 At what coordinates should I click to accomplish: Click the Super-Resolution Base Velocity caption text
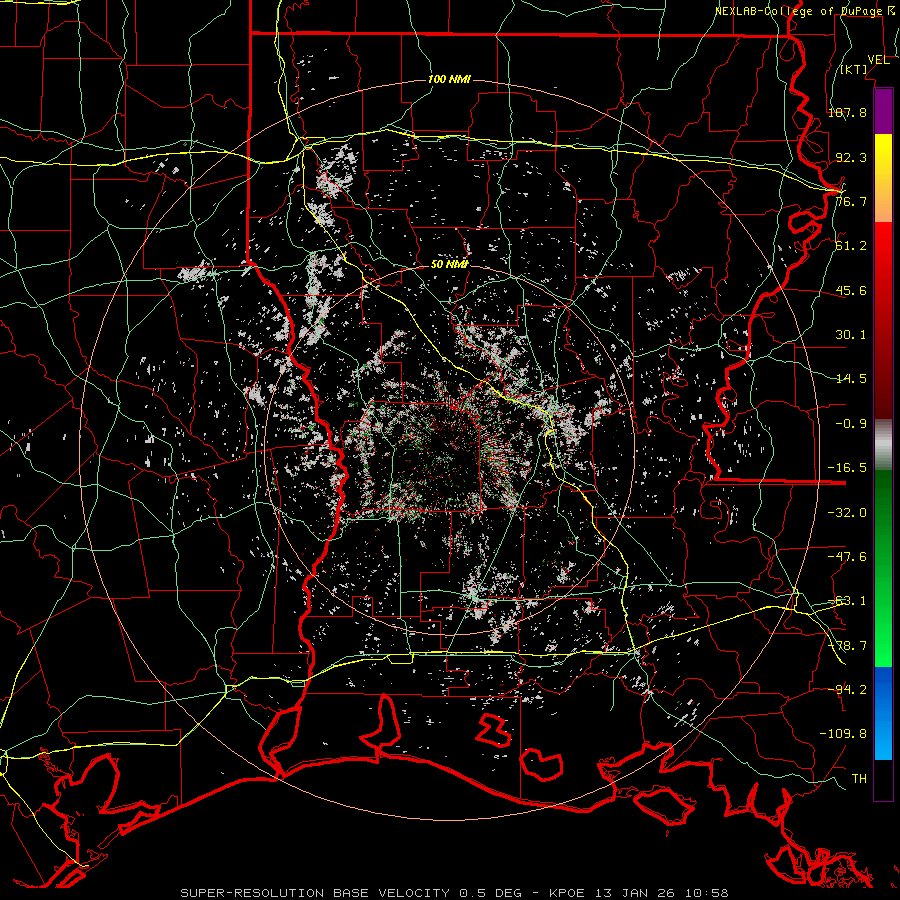pos(454,893)
